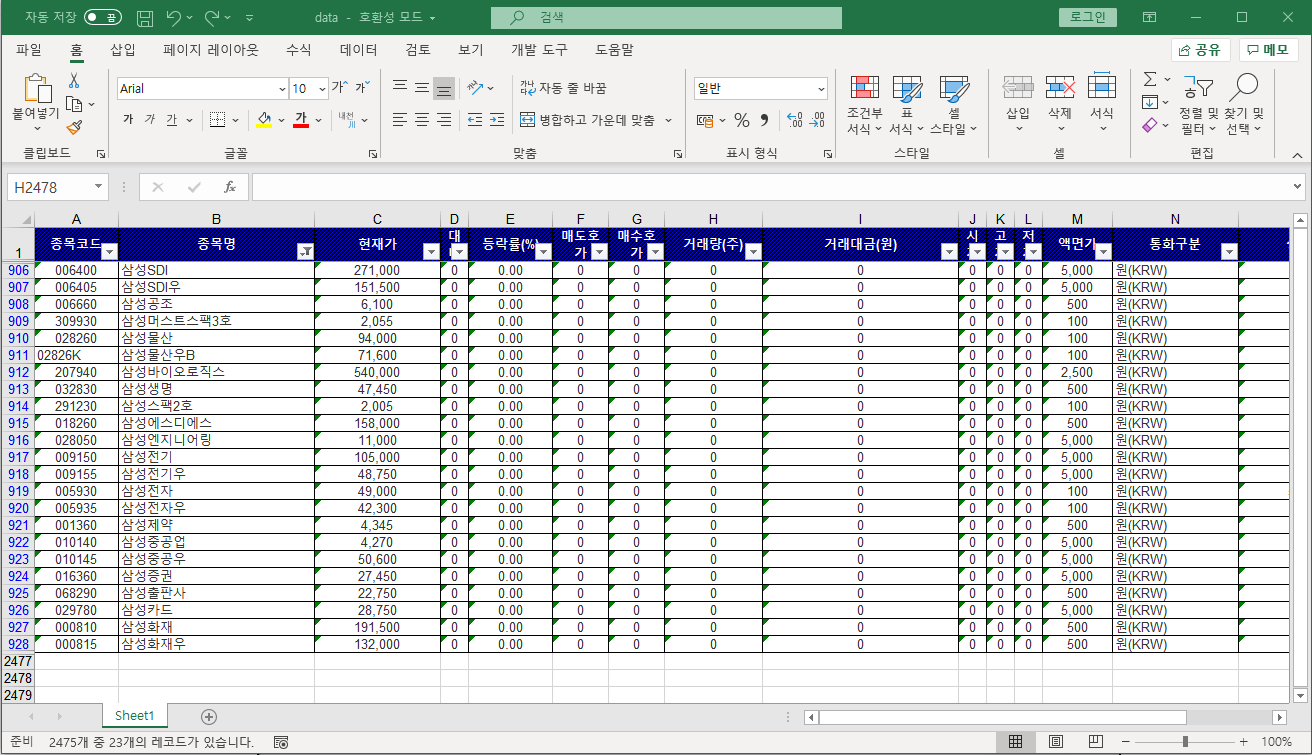Apply bold formatting
This screenshot has height=755, width=1312.
[x=128, y=120]
